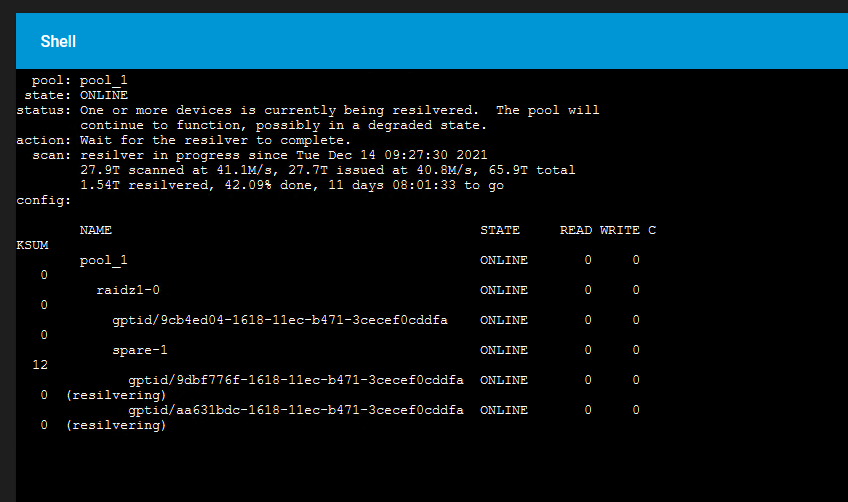Click the 'pool_1' name in config table
Screen dimensions: 848x502
(104, 261)
